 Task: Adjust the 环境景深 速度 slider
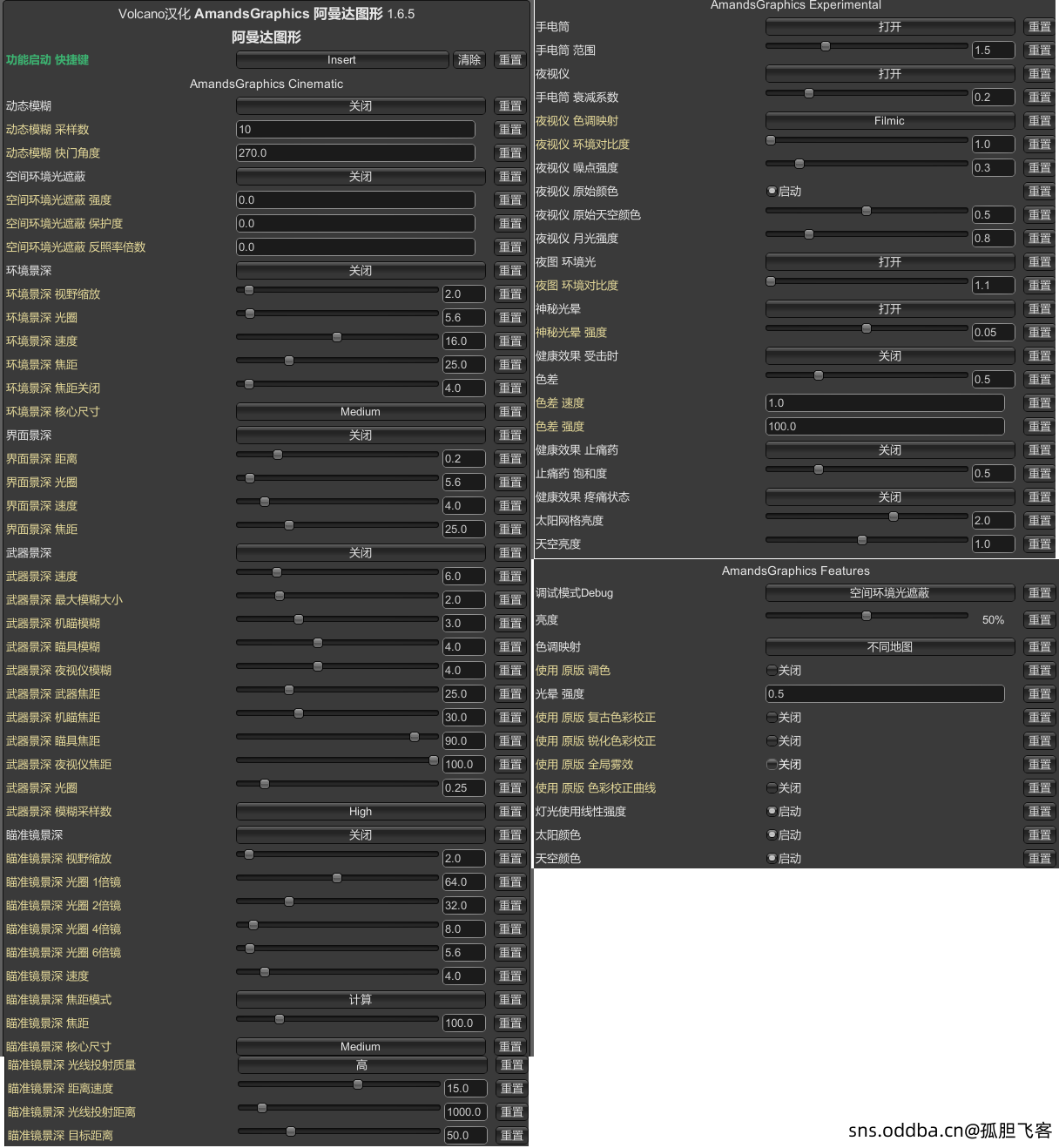click(x=337, y=337)
